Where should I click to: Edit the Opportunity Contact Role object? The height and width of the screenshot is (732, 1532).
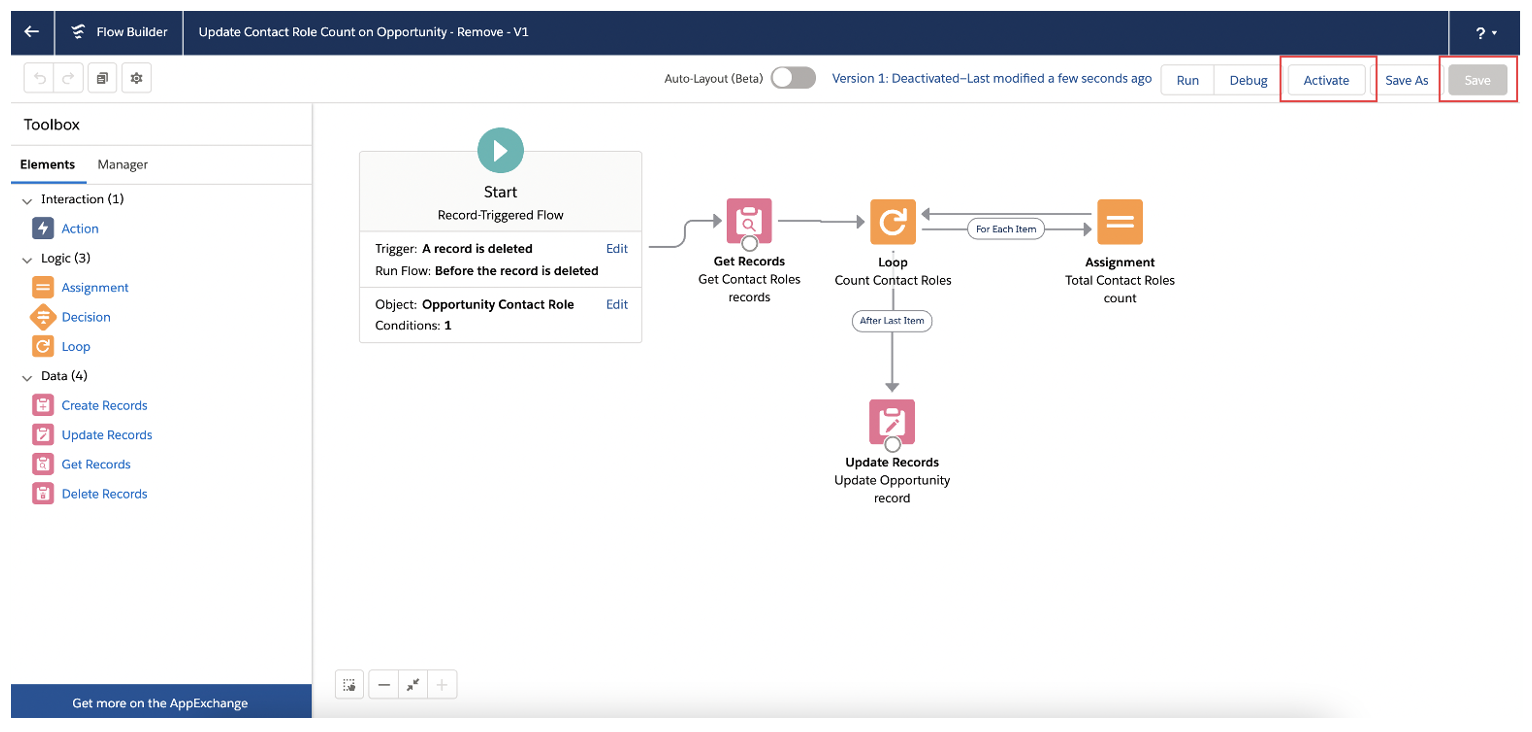pos(617,304)
